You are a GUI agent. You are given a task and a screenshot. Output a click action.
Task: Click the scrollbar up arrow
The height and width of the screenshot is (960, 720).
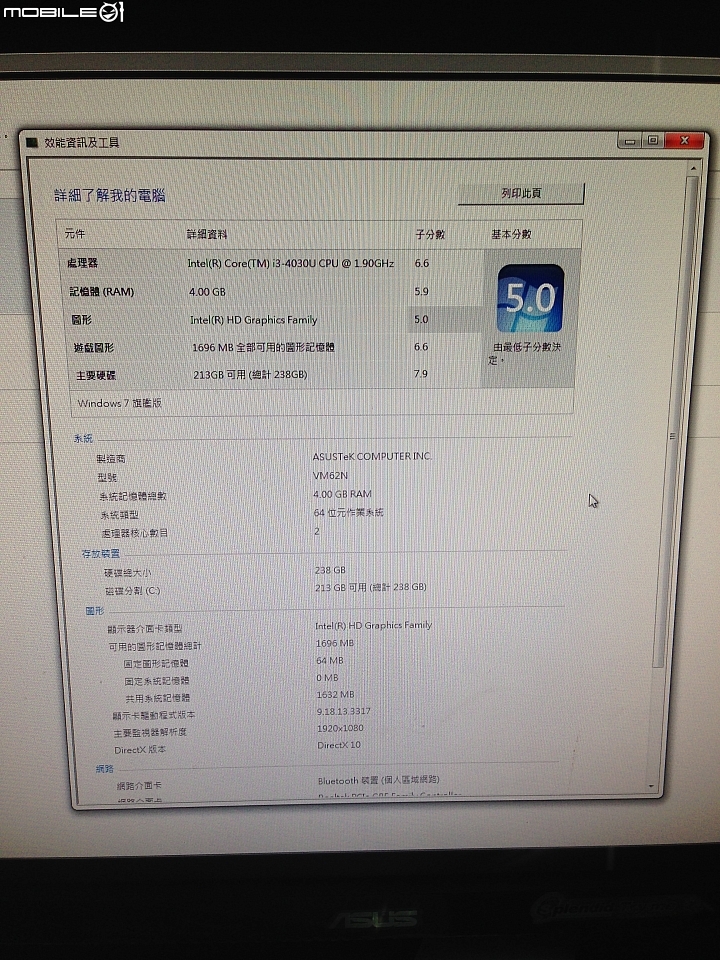(693, 168)
